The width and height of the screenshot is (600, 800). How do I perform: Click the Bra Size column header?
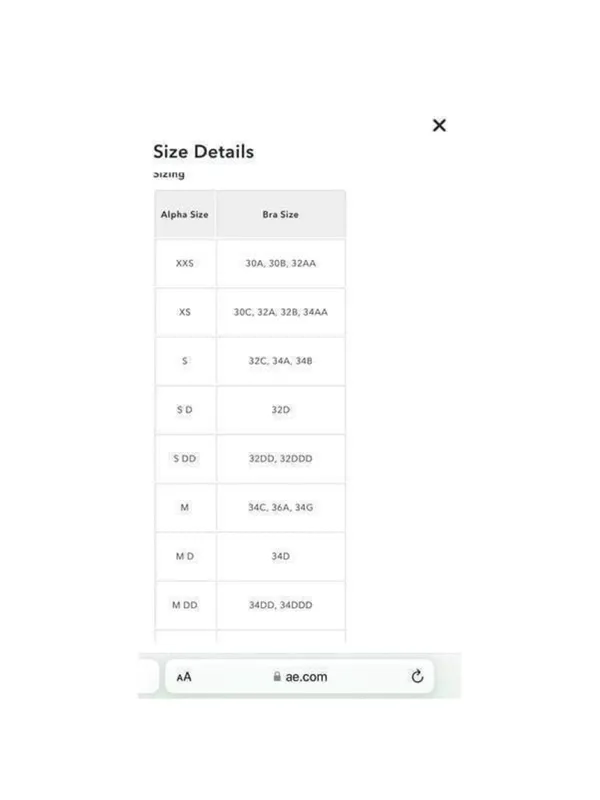(281, 214)
